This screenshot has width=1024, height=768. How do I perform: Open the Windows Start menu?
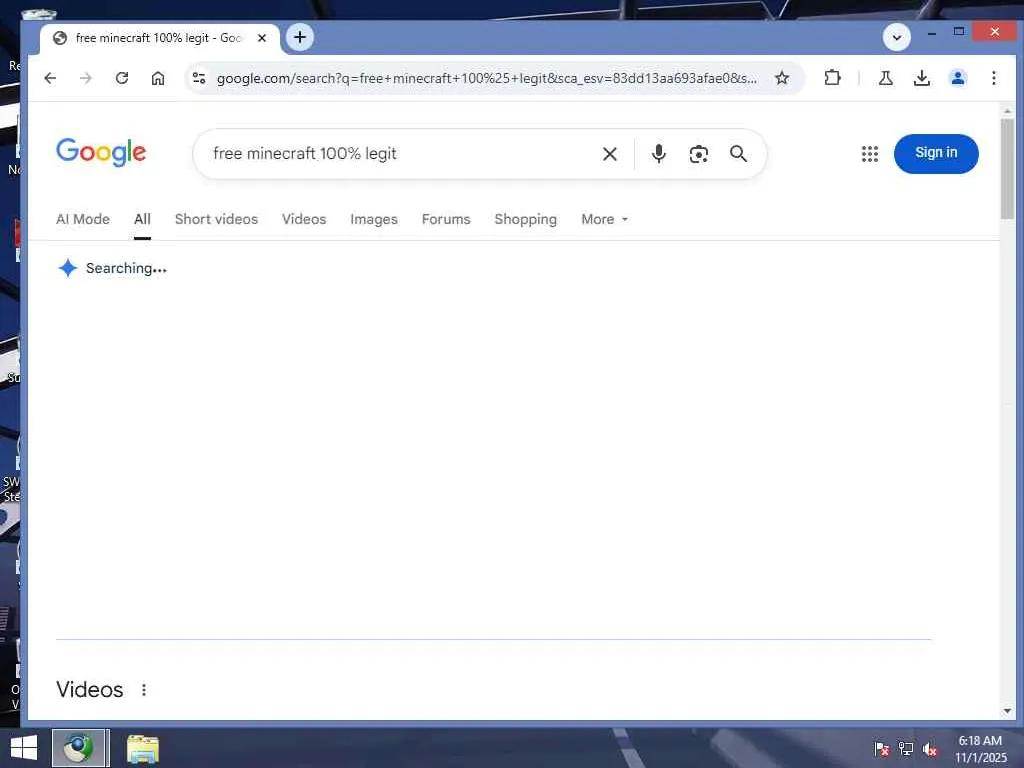(24, 748)
